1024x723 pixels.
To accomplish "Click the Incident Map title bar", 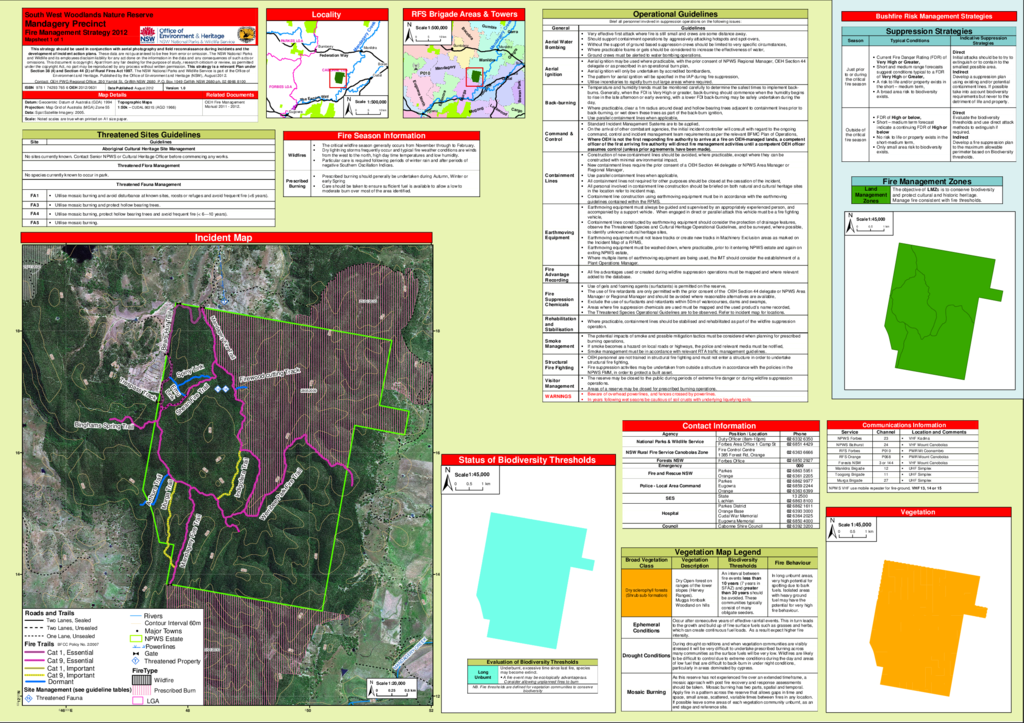I will click(x=226, y=238).
